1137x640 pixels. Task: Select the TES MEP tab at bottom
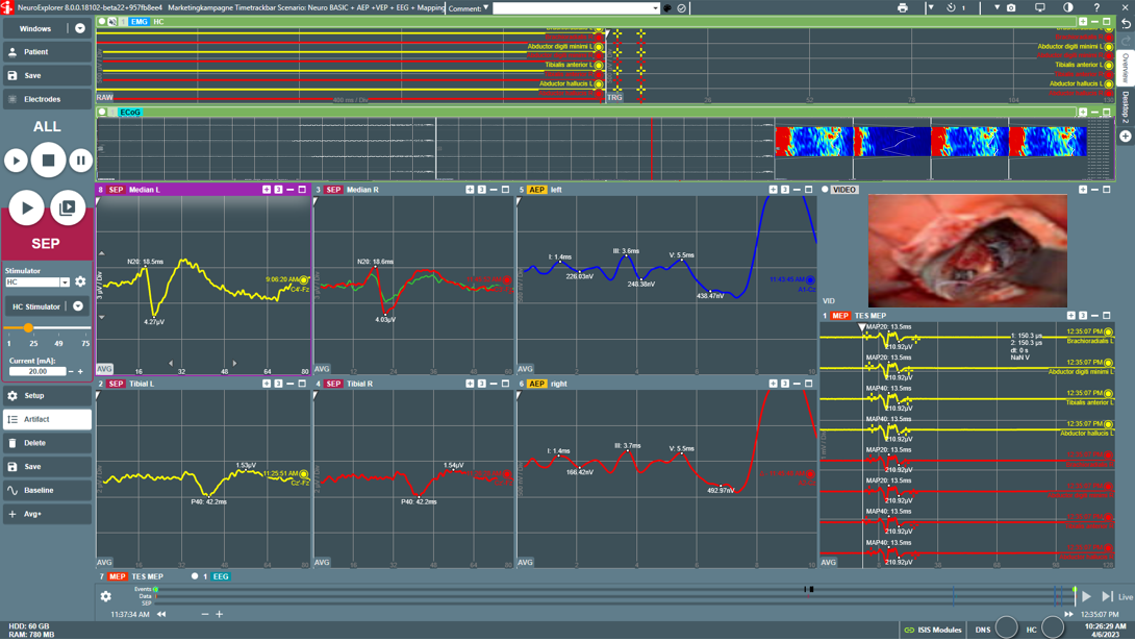click(136, 577)
